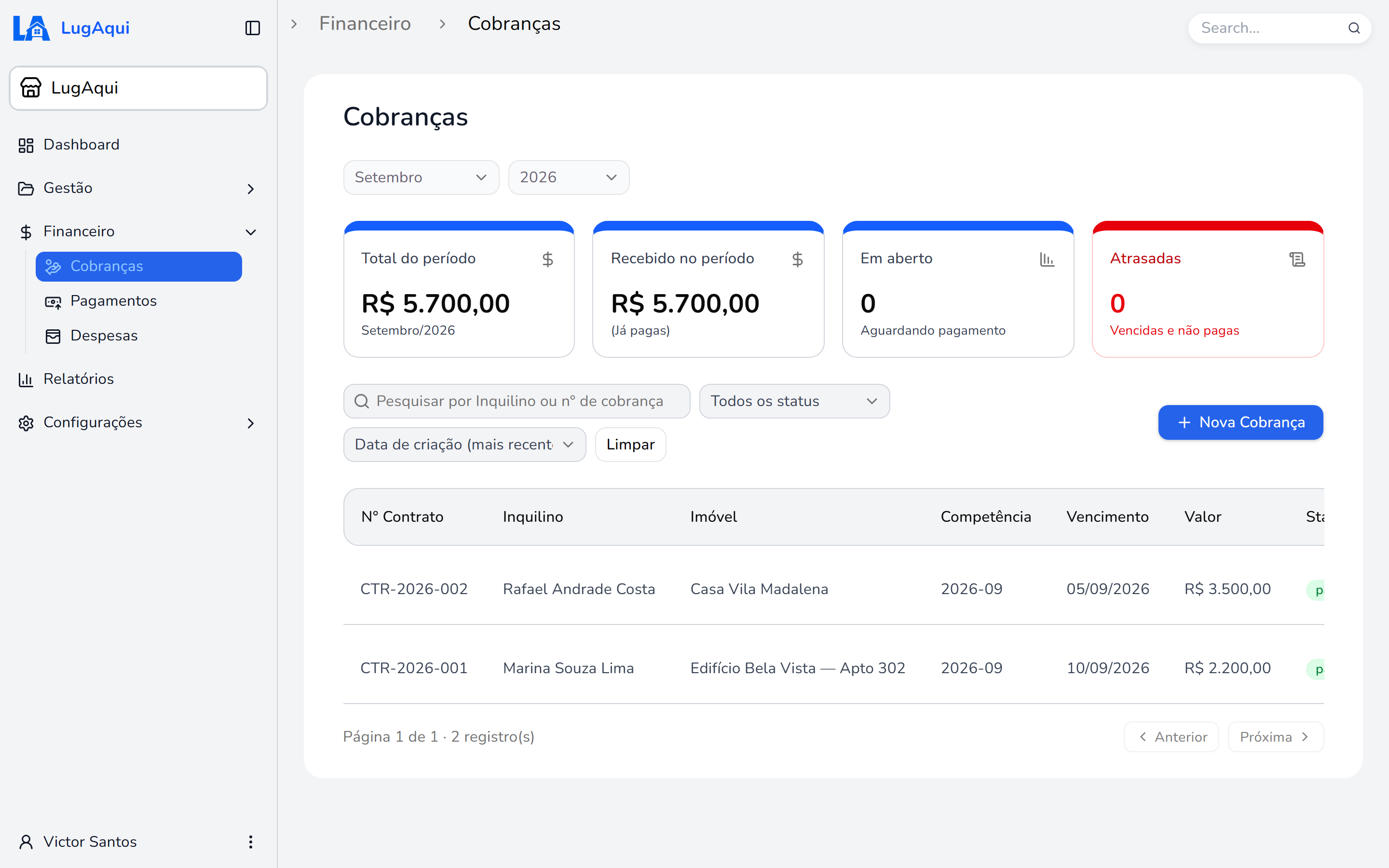
Task: Click the dollar icon on Recebido no período card
Action: (797, 259)
